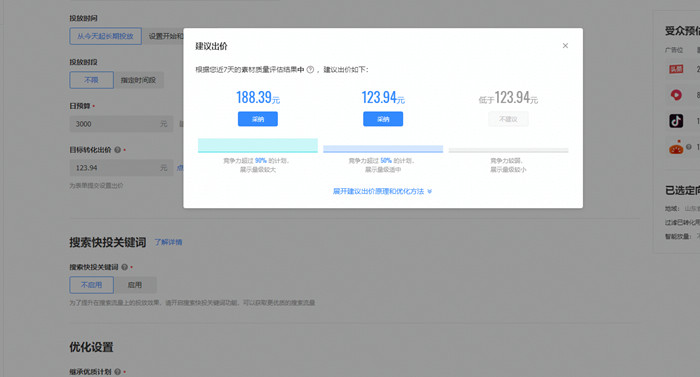
Task: Open the help icon after 素材质量评估结果中
Action: 310,70
